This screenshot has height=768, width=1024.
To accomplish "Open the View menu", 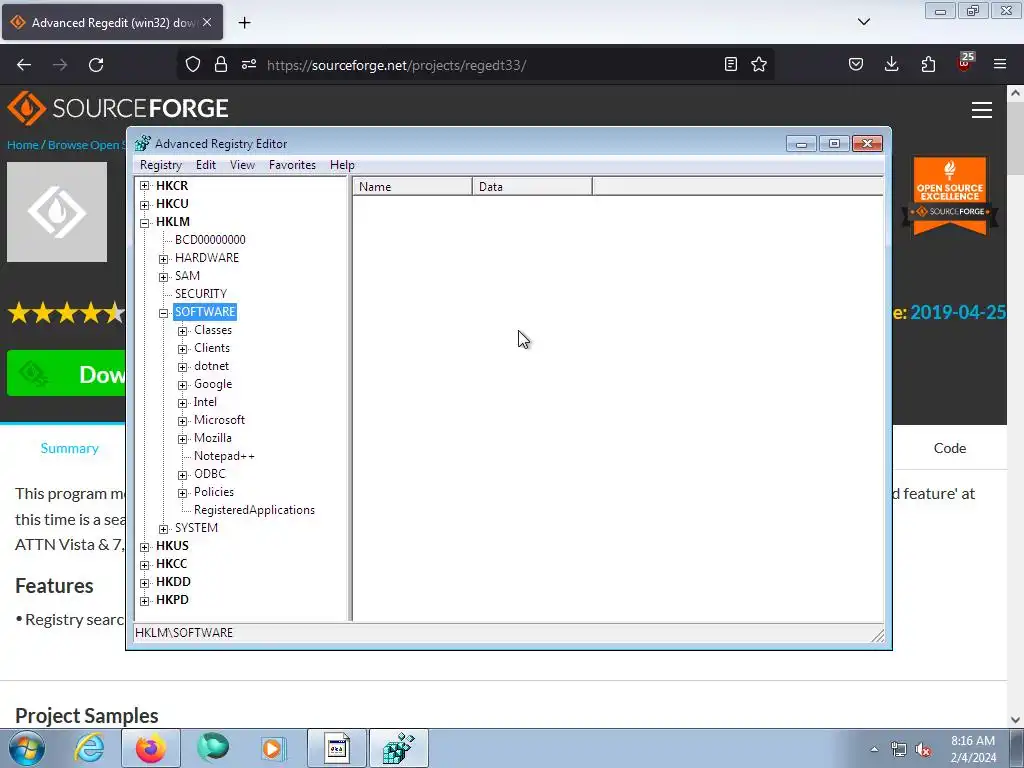I will (x=242, y=165).
